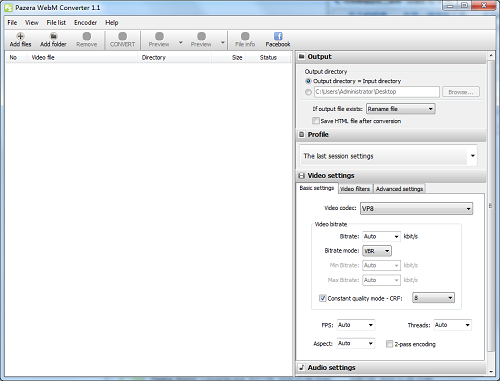Click the Add folder toolbar icon
500x381 pixels.
[x=53, y=40]
